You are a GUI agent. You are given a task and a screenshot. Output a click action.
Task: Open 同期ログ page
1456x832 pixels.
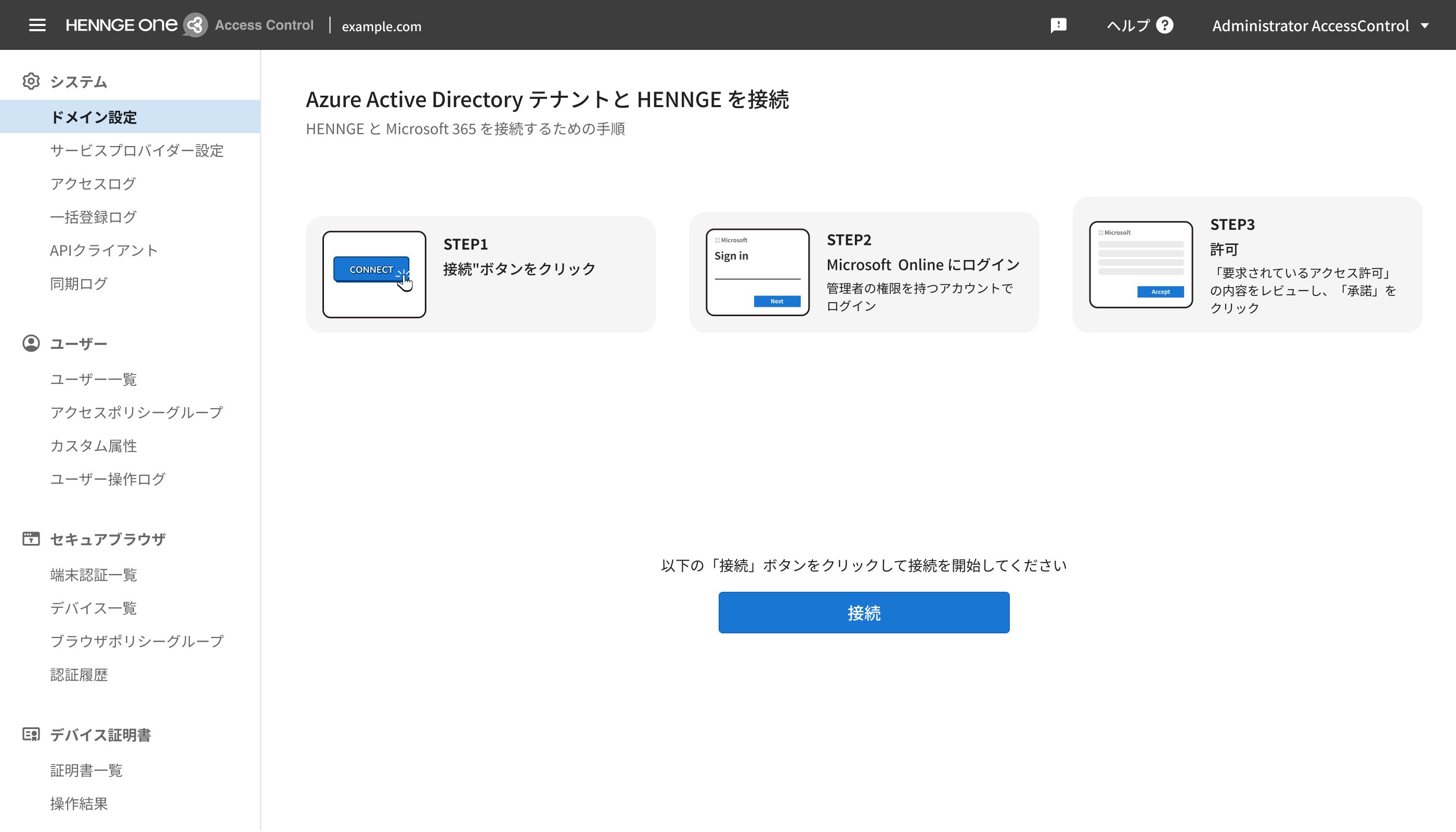79,283
